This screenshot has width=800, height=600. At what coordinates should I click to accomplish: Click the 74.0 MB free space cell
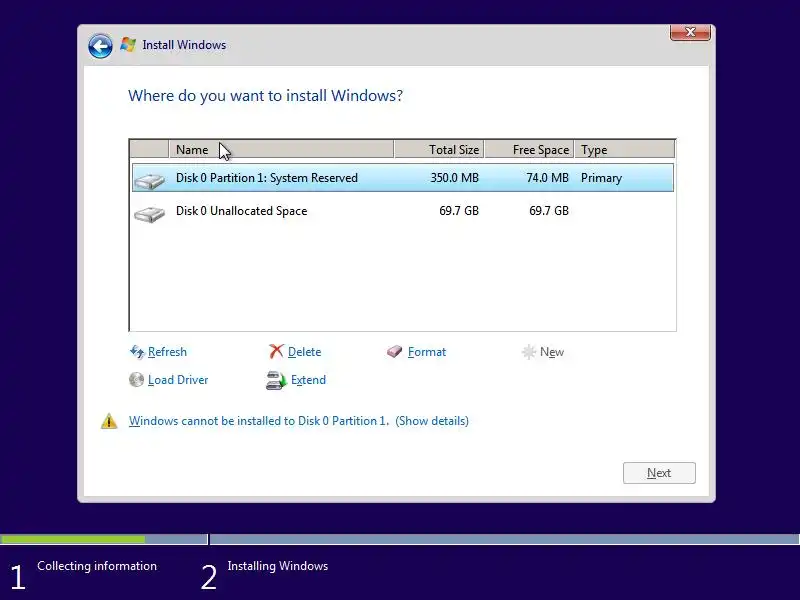547,178
